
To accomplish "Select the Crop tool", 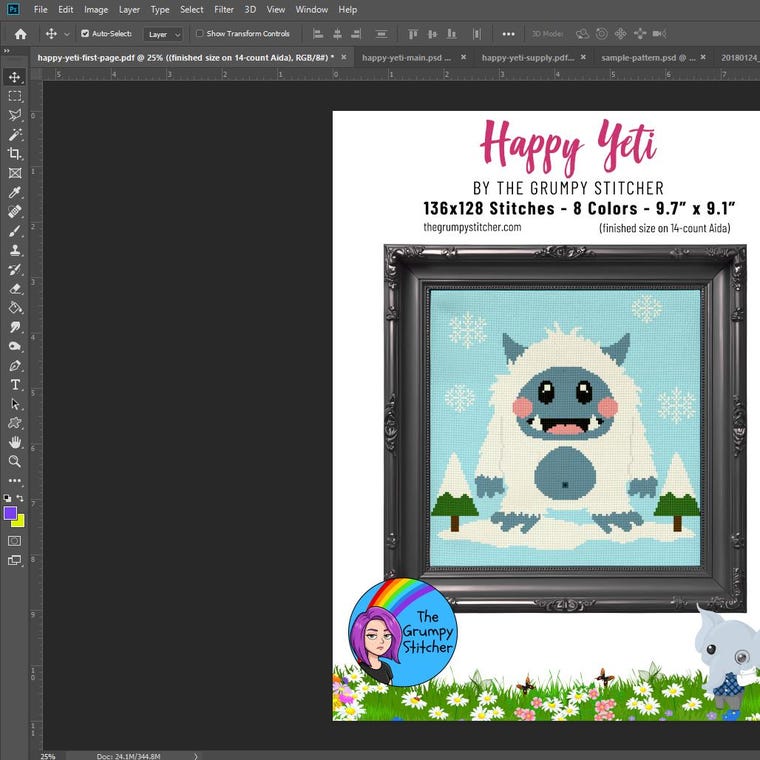I will 15,154.
